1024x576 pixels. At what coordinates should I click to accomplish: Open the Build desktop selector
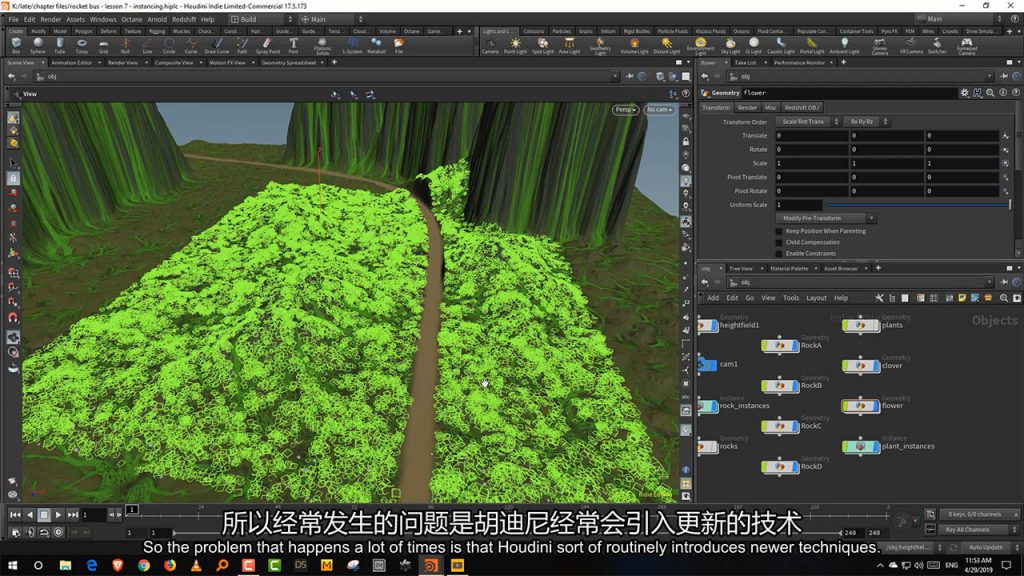click(x=261, y=20)
